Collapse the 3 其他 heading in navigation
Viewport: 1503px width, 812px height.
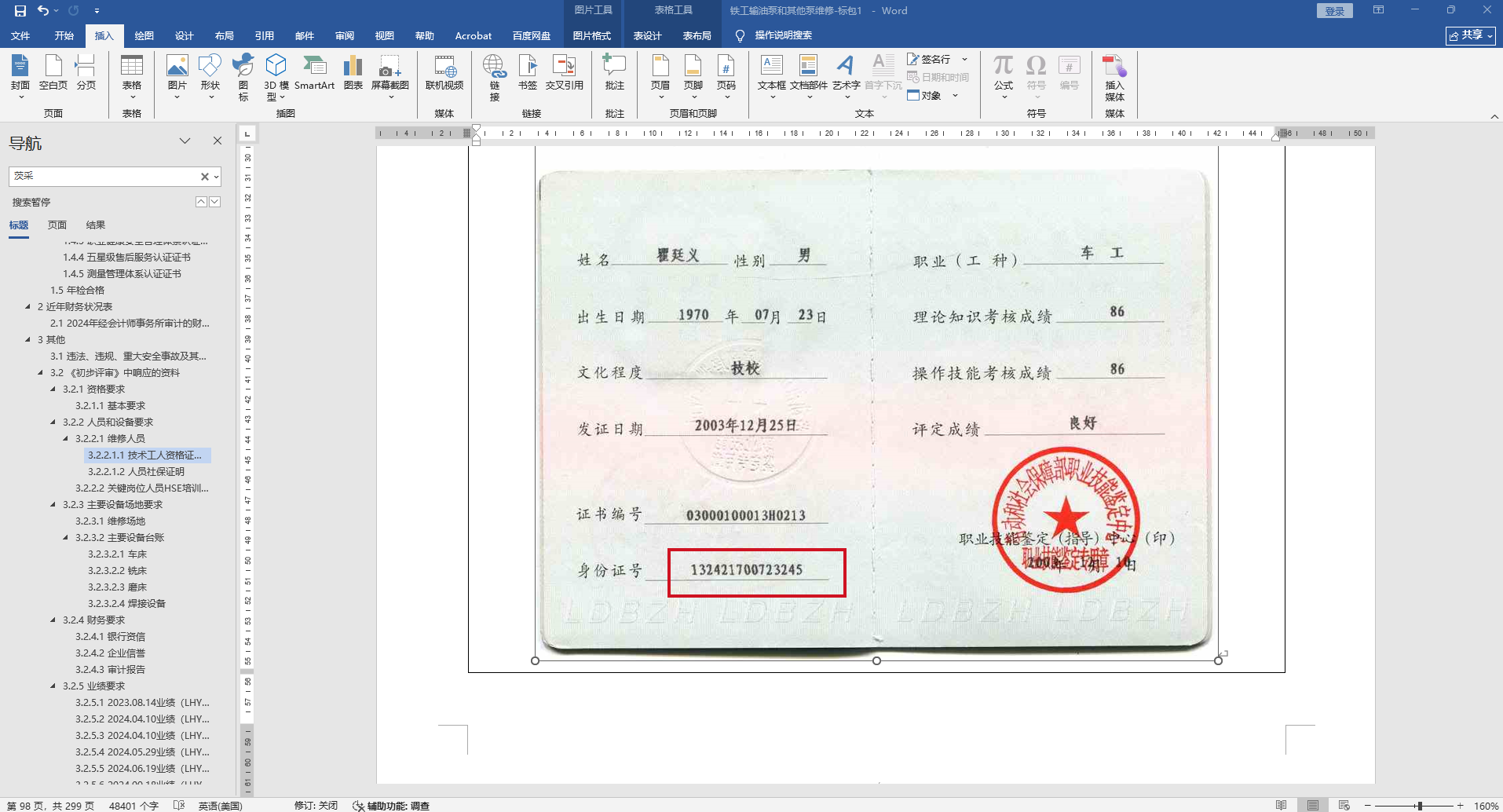point(27,339)
